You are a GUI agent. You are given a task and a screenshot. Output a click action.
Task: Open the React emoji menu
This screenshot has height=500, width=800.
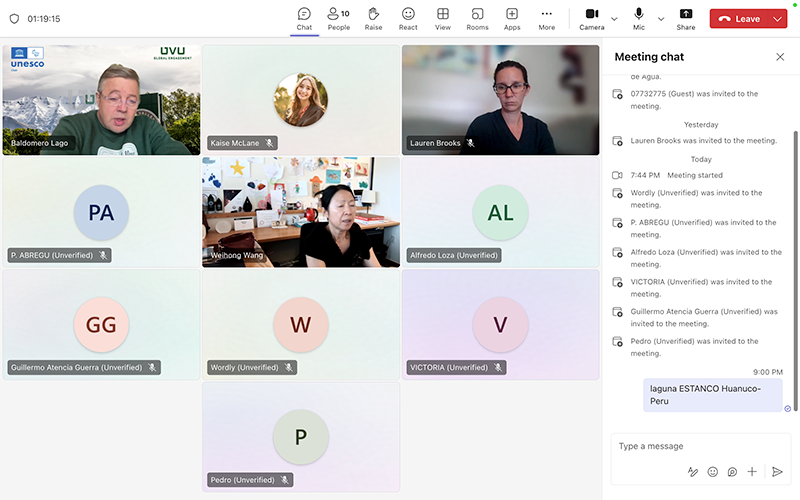(x=408, y=18)
